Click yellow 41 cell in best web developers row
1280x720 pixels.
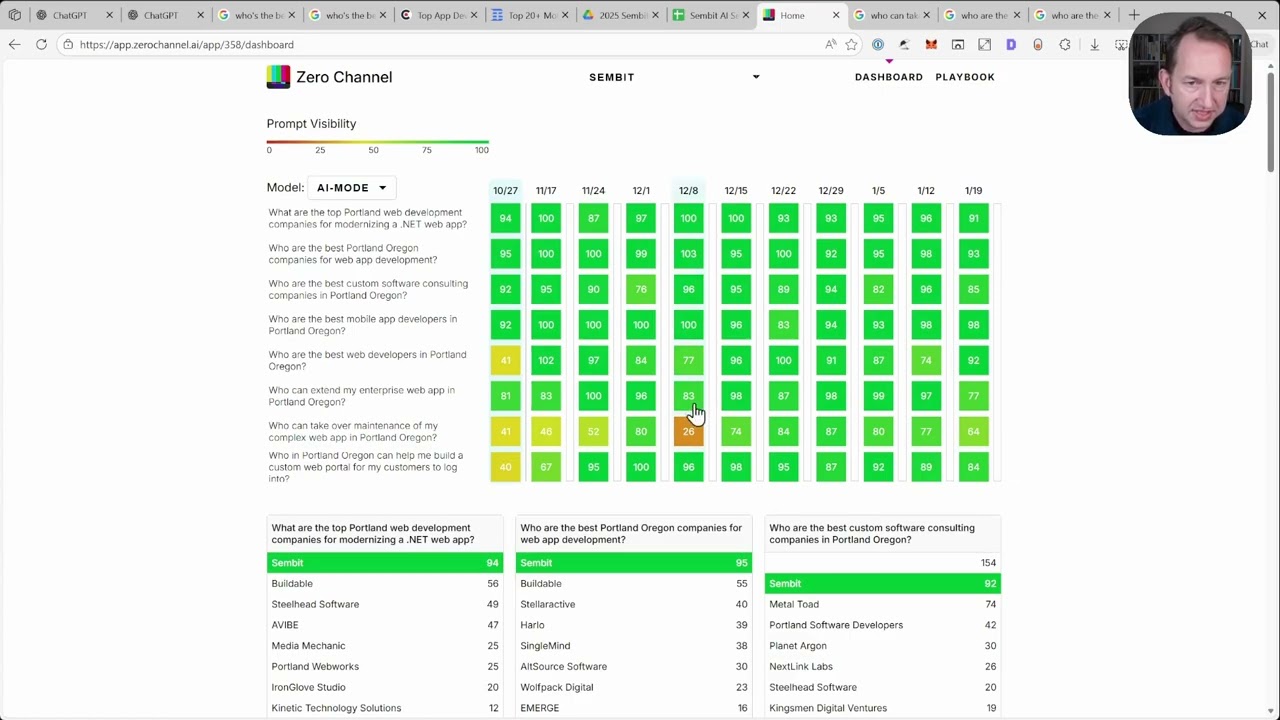(505, 360)
